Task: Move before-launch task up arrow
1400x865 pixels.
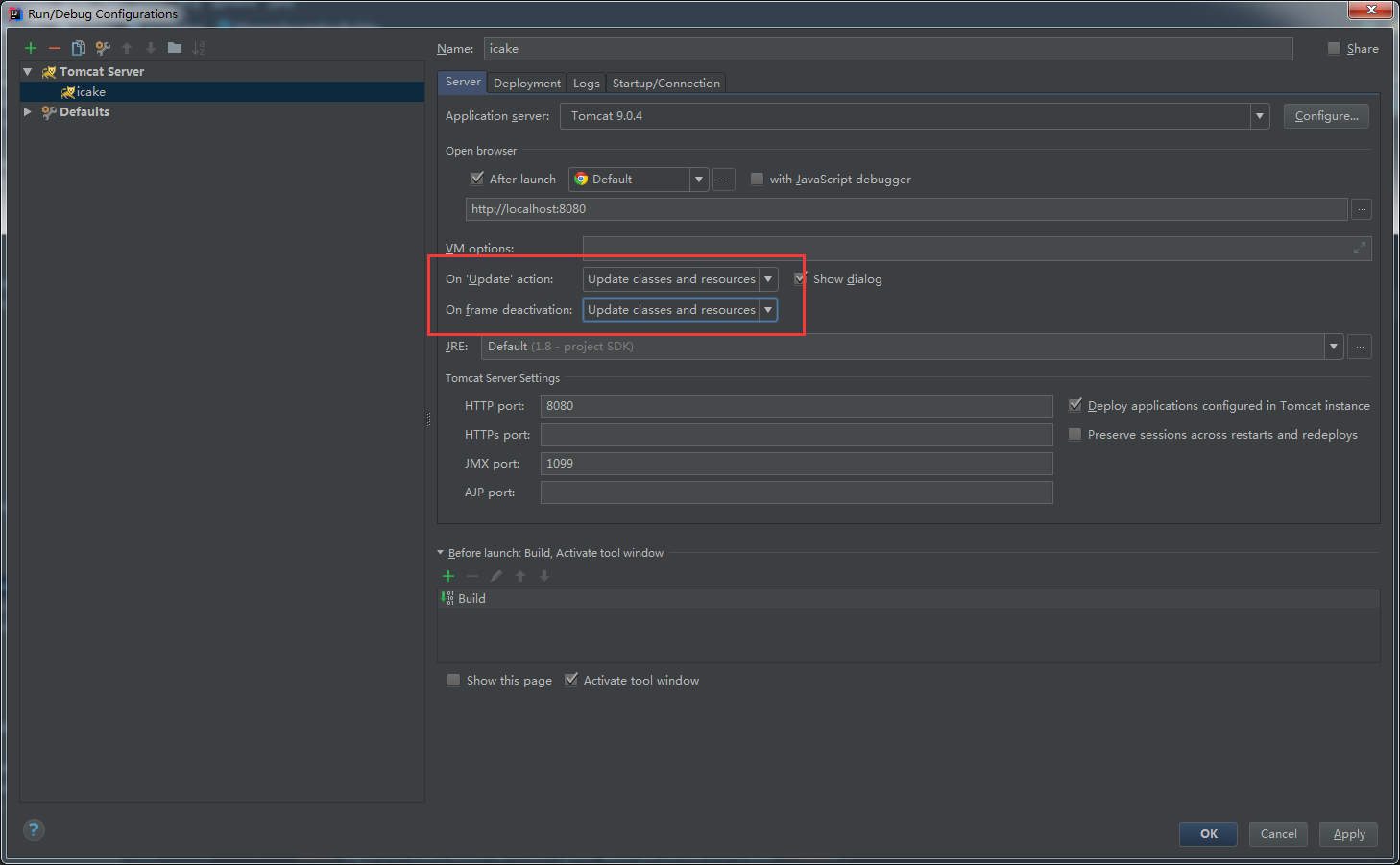Action: (x=520, y=576)
